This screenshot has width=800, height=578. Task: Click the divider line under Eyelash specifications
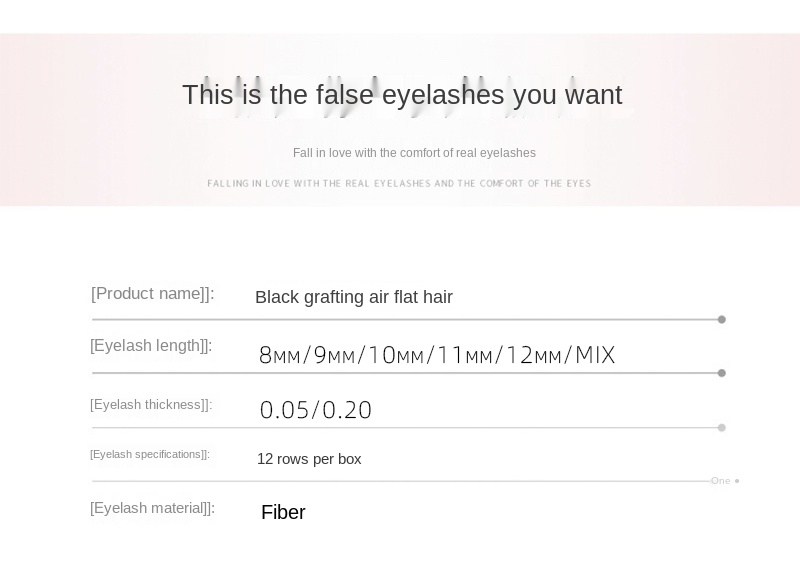point(401,481)
